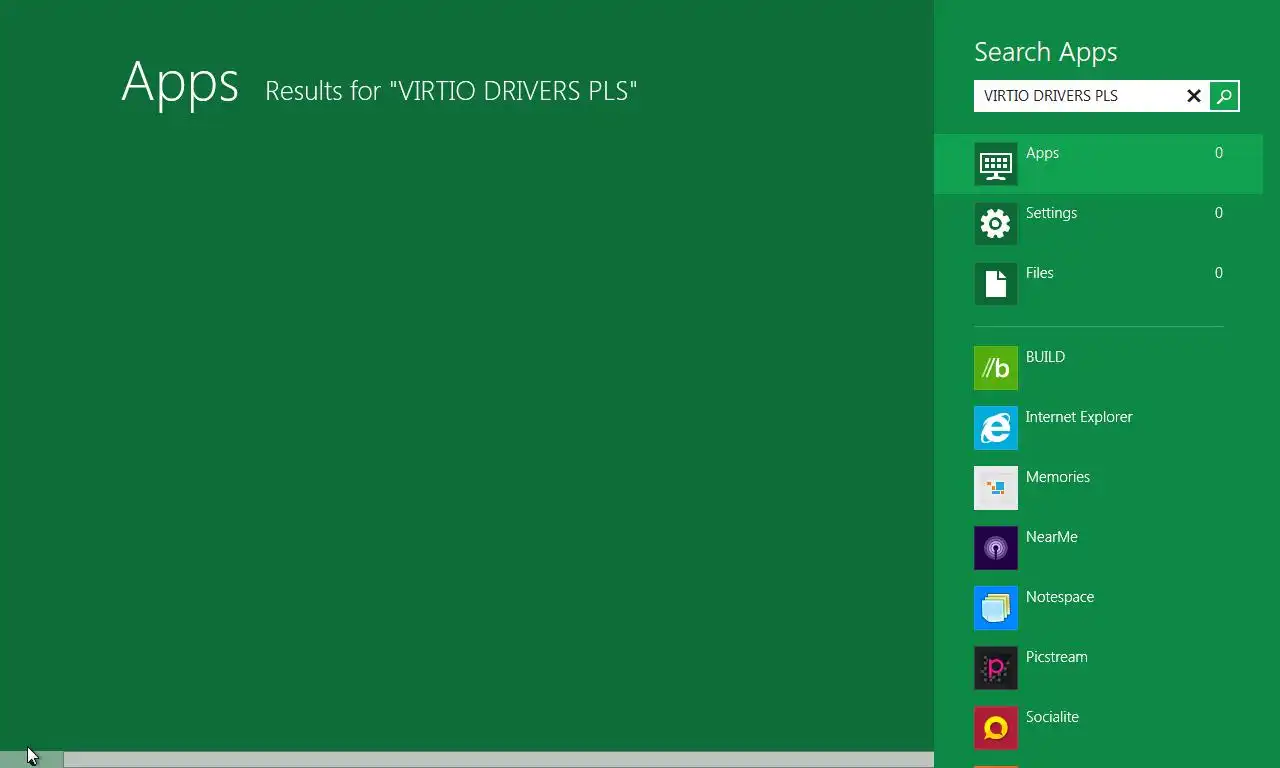Search within the NearMe label
This screenshot has width=1280, height=768.
tap(1051, 537)
